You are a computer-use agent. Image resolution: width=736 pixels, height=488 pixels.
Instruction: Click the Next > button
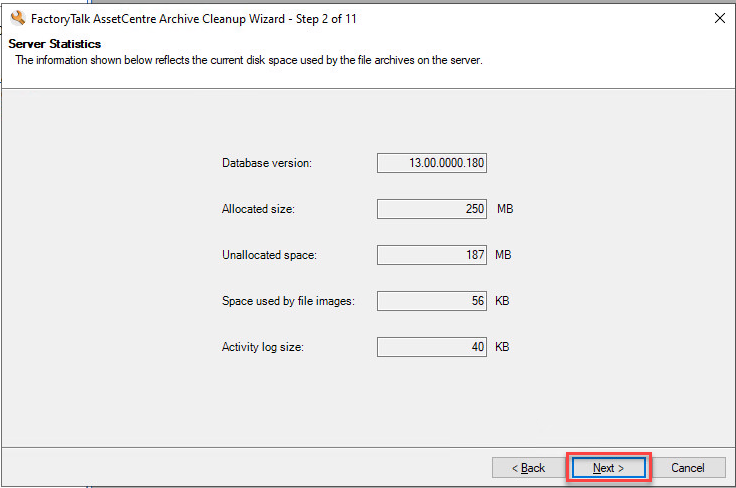(x=608, y=467)
